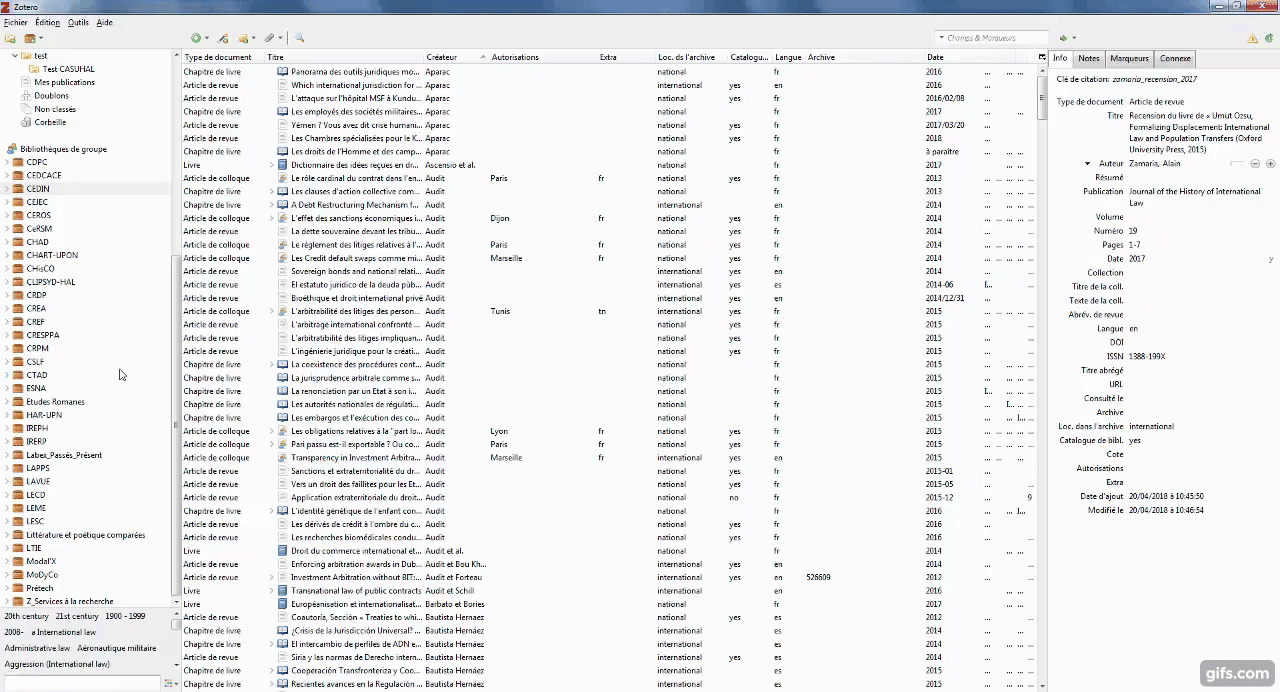The image size is (1280, 692).
Task: Open the Auteur creator type dropdown arrow
Action: [x=1088, y=163]
